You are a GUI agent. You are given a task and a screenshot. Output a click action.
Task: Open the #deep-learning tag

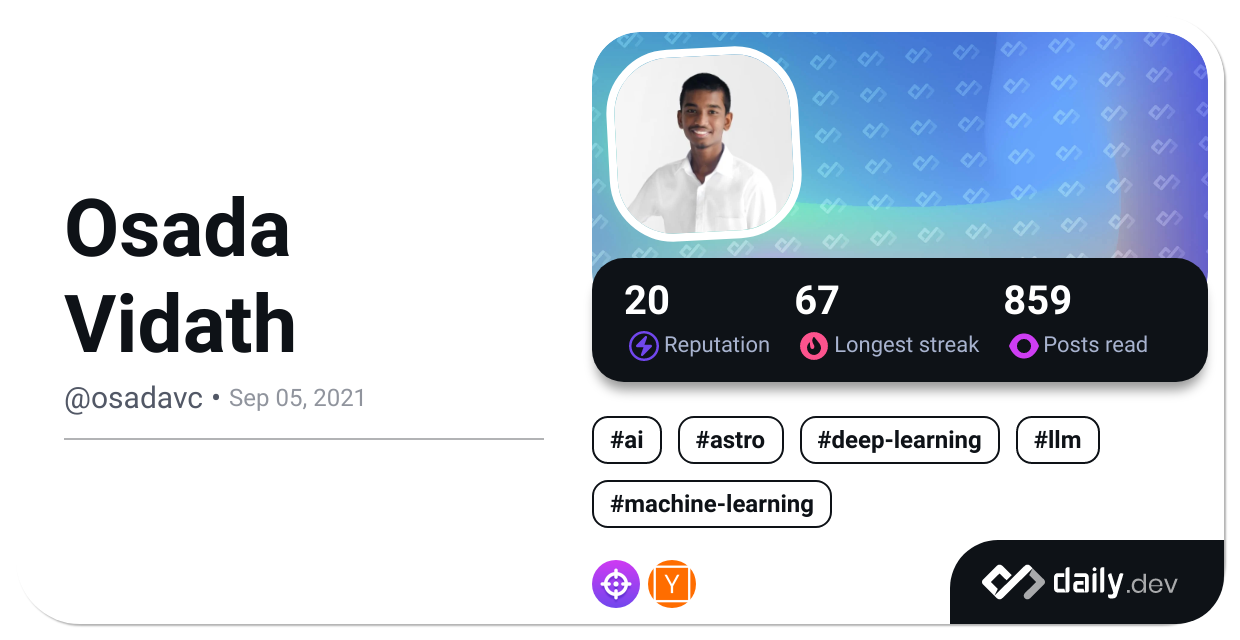pyautogui.click(x=899, y=440)
